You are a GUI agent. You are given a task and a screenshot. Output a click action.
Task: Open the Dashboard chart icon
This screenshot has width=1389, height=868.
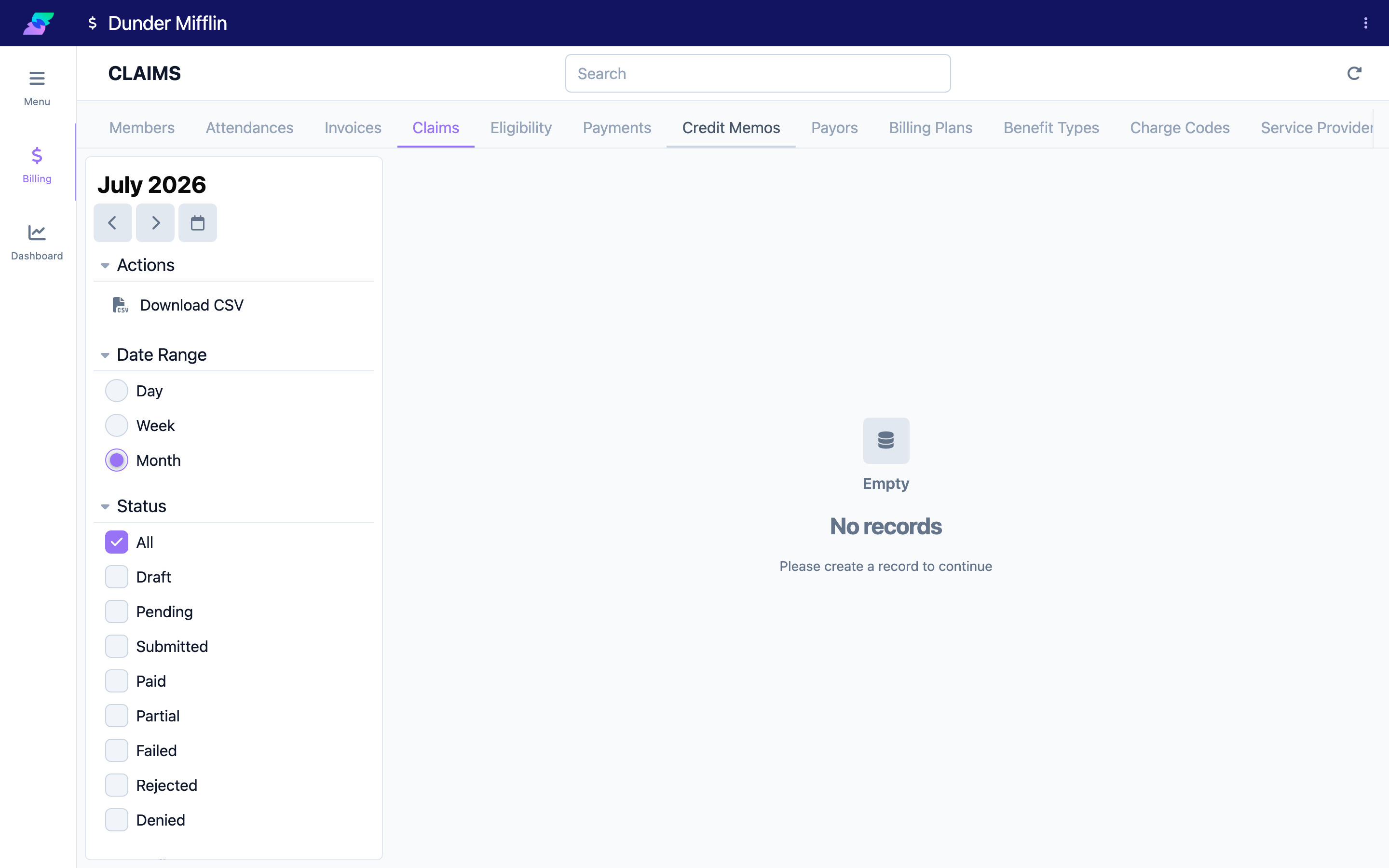(x=37, y=232)
